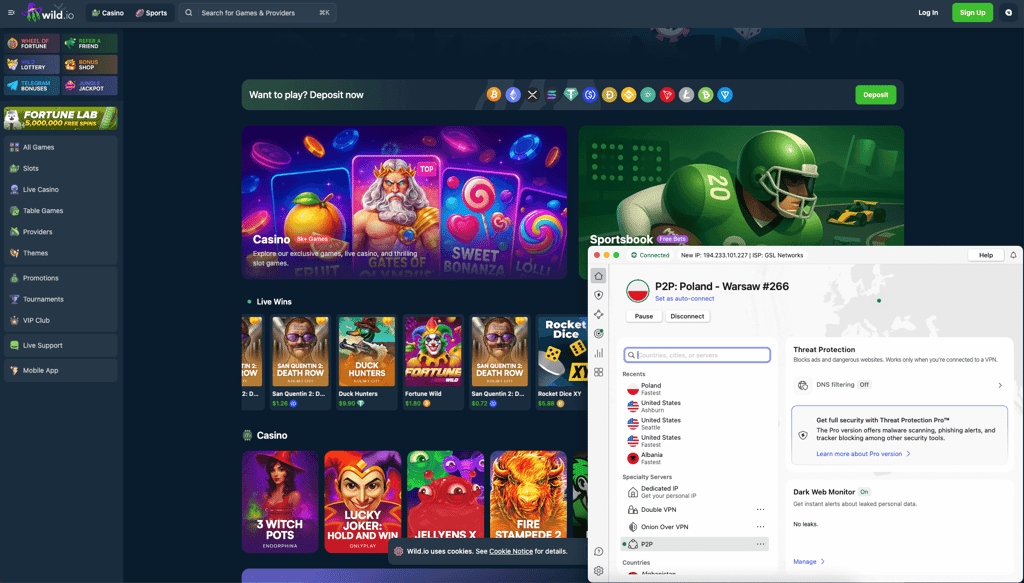Open Providers in the sidebar
Screen dimensions: 1024x583
(61, 232)
